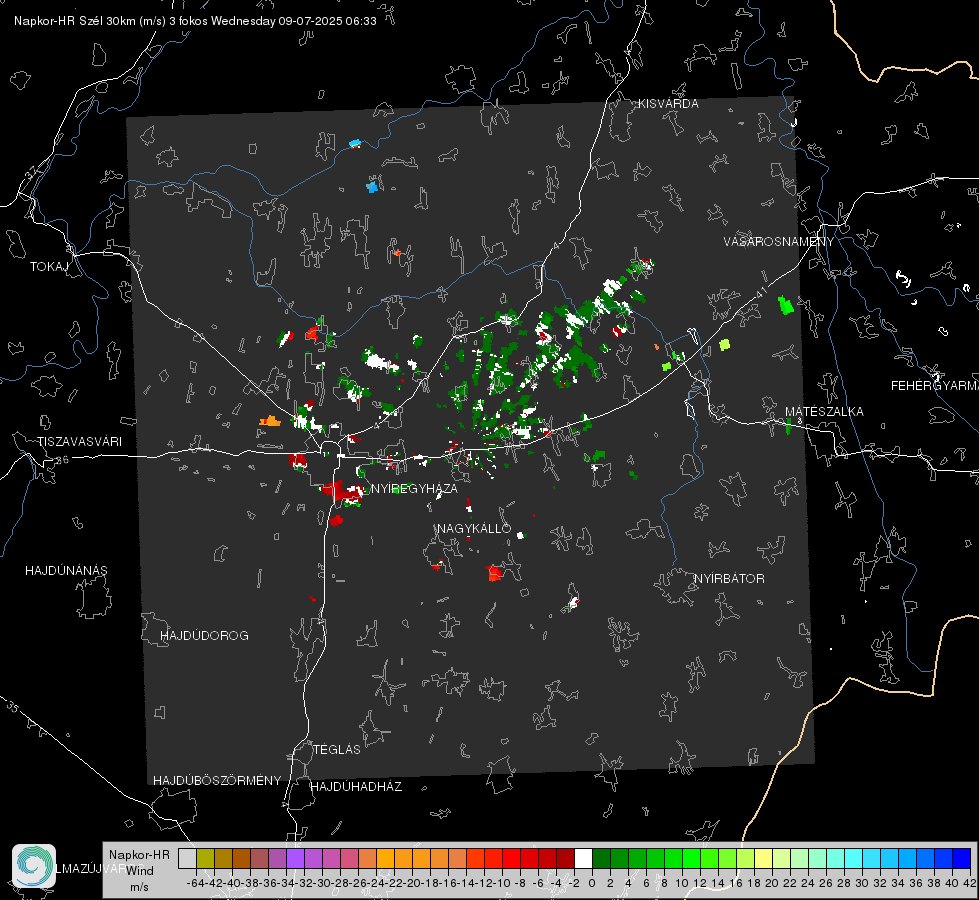Screen dimensions: 979x900
Task: Click the MÁTÉSZALKA town label
Action: coord(824,412)
